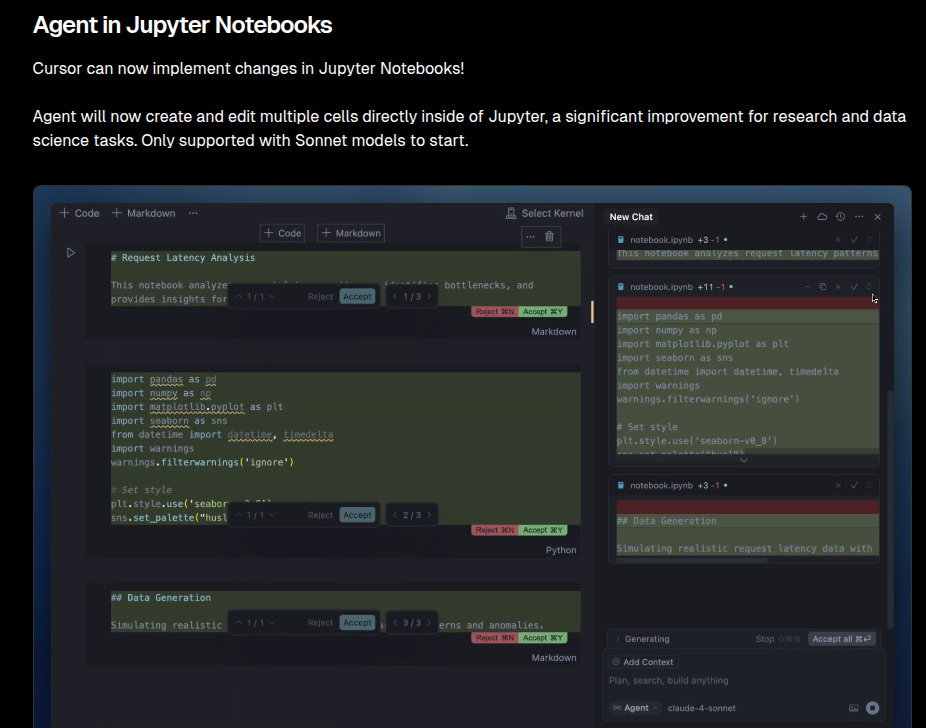Screen dimensions: 926x728
Task: Open the cloud background agents icon
Action: tap(821, 217)
